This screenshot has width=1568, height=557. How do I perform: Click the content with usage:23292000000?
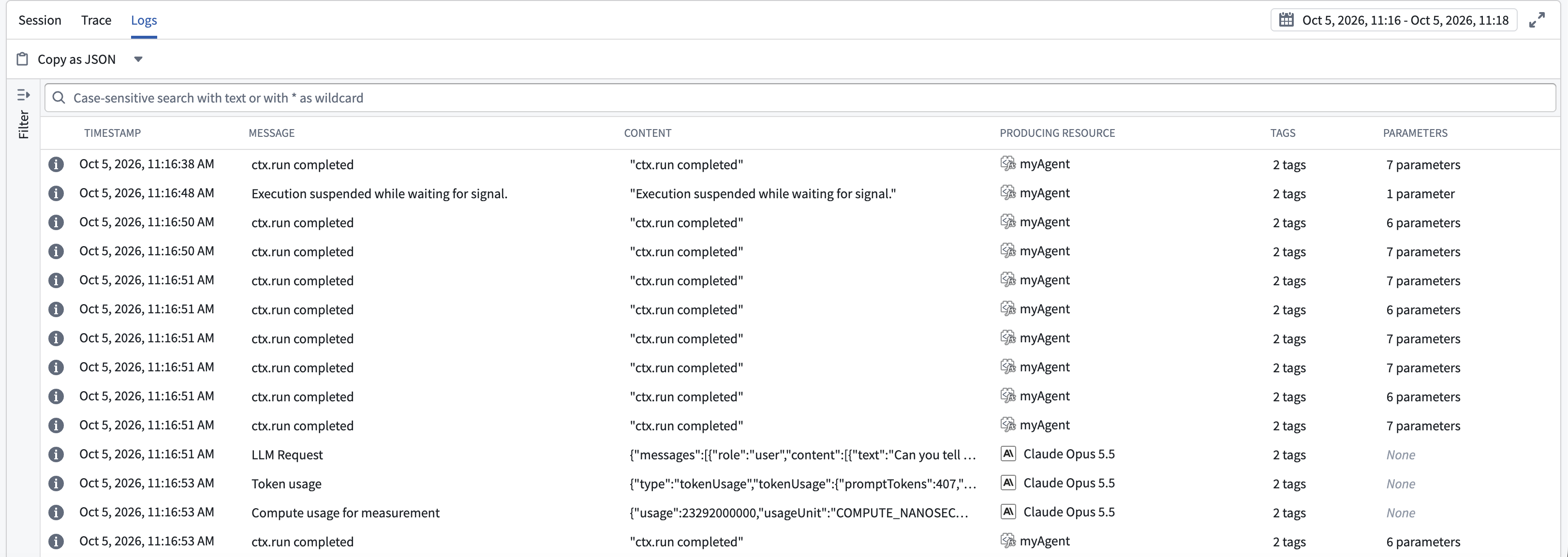point(799,513)
